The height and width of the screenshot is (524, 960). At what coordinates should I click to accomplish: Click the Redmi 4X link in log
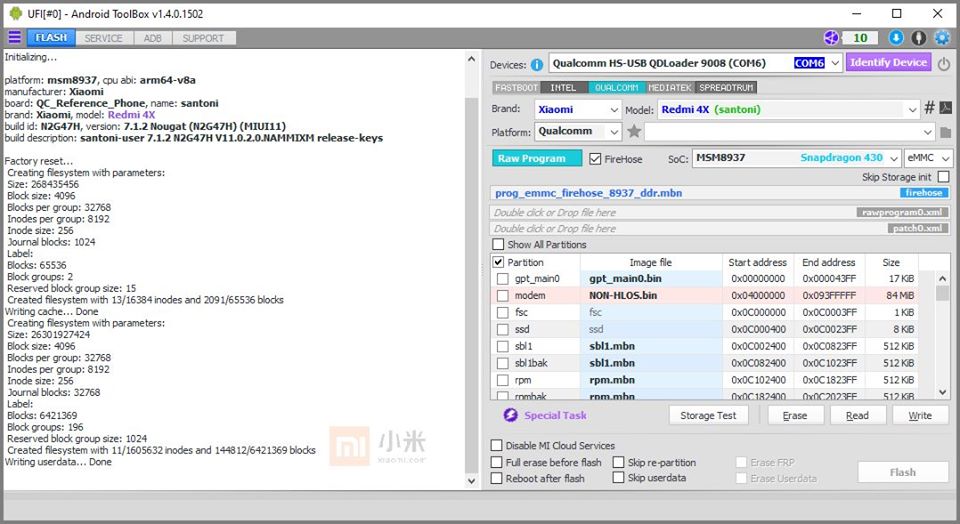[132, 115]
